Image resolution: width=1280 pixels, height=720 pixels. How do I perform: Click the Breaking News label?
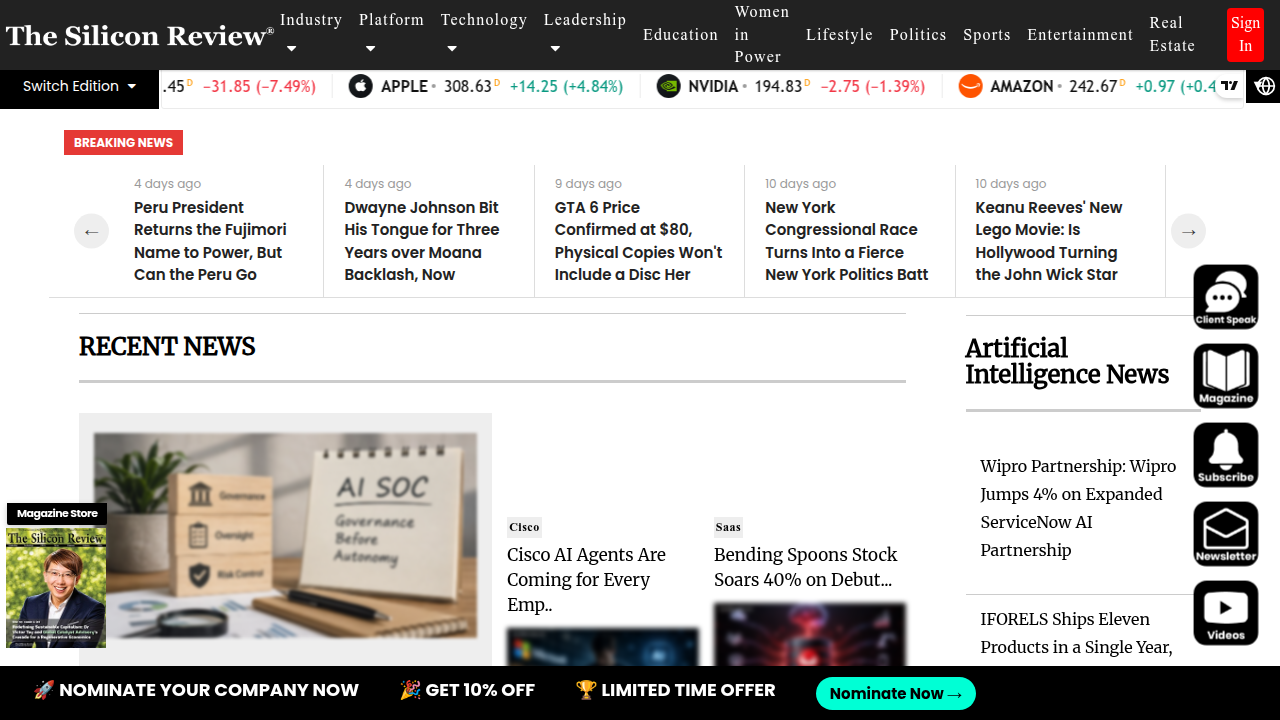click(123, 142)
